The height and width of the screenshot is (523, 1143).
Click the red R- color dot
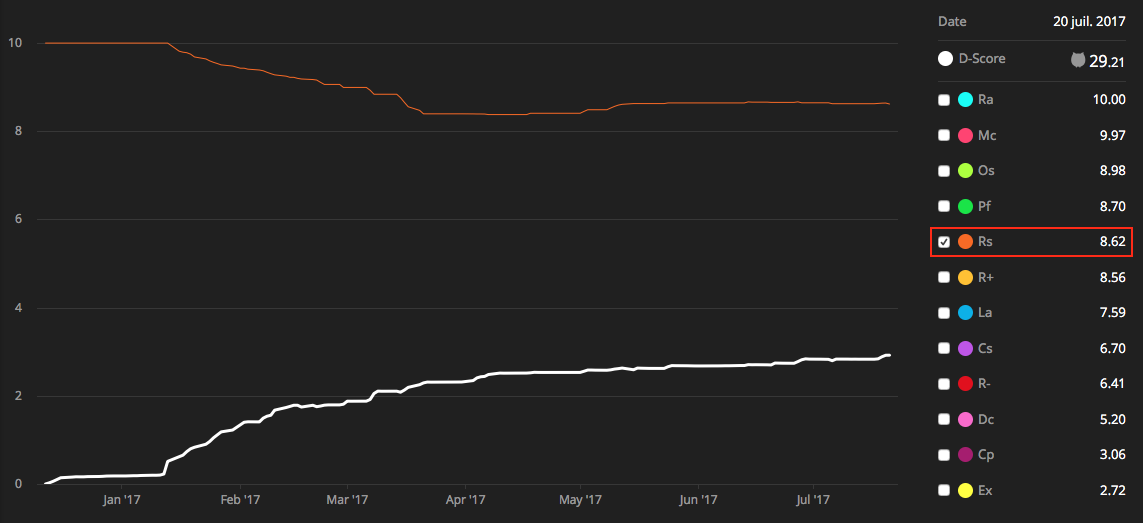966,384
